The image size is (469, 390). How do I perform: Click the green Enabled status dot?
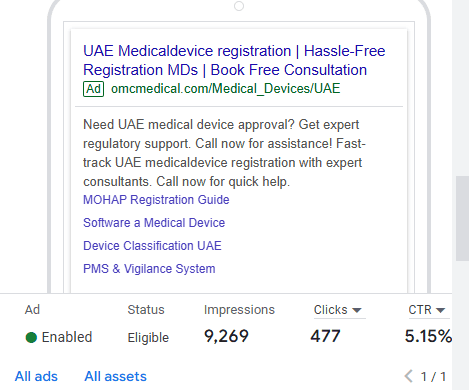tap(31, 337)
